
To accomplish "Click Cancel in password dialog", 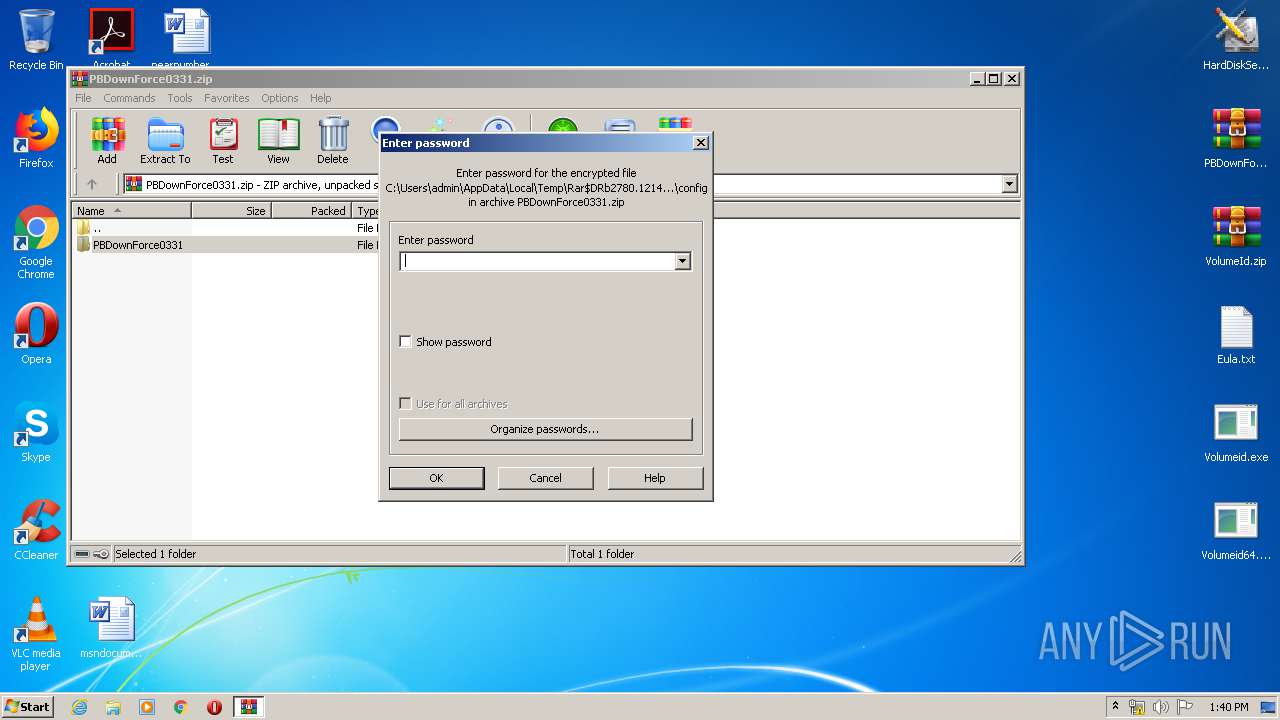I will pos(545,478).
